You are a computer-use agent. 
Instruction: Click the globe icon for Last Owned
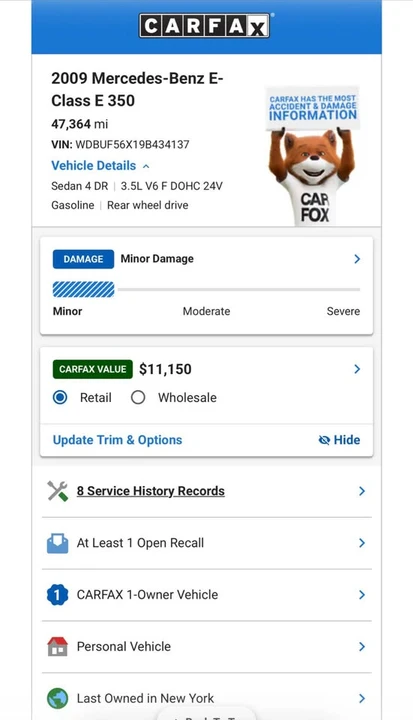point(57,698)
